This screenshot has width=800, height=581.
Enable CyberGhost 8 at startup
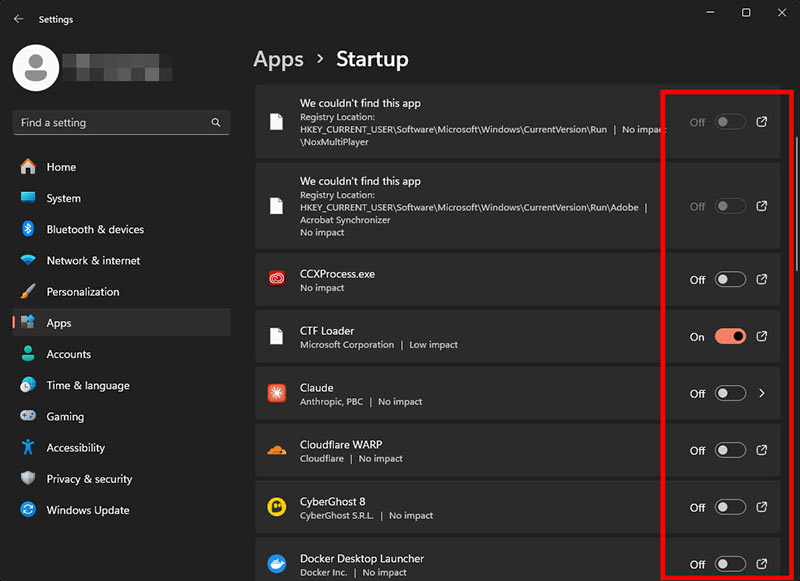(x=730, y=508)
